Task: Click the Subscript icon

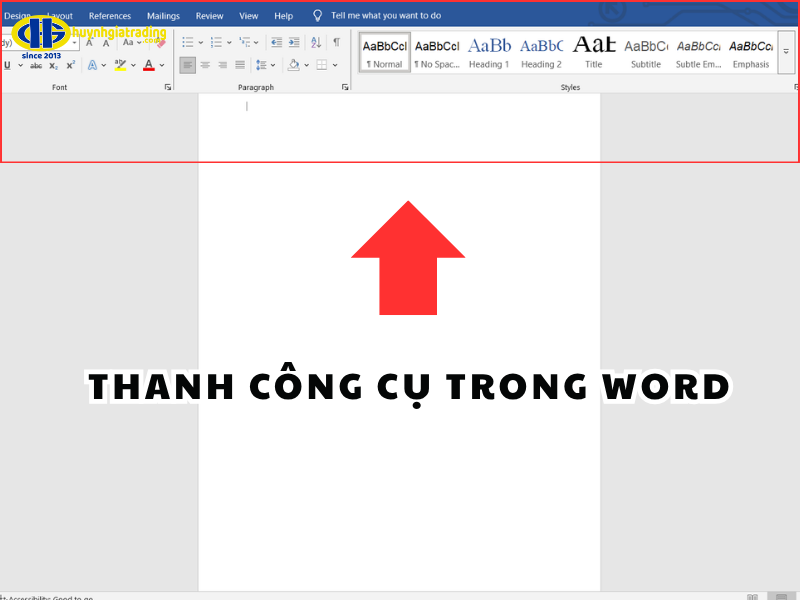Action: tap(53, 65)
